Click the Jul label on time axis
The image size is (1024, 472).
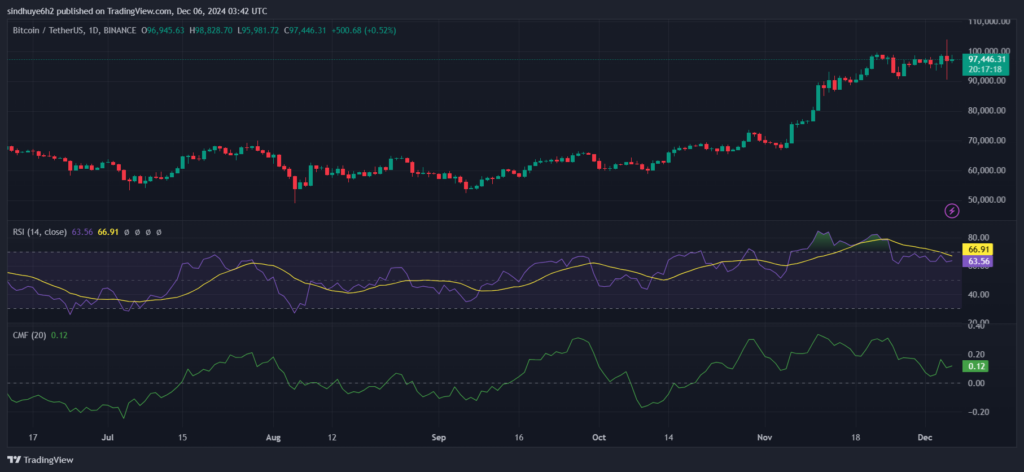click(x=107, y=437)
